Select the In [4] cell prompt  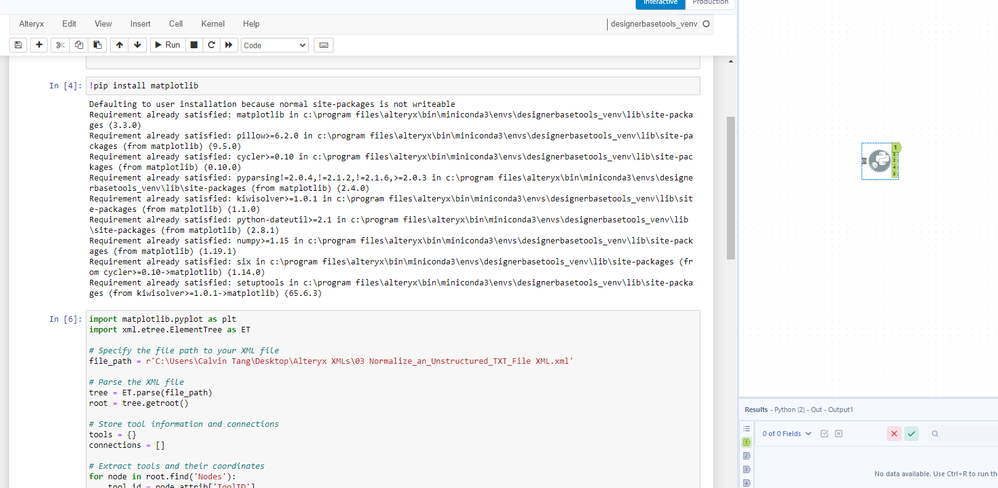tap(66, 85)
